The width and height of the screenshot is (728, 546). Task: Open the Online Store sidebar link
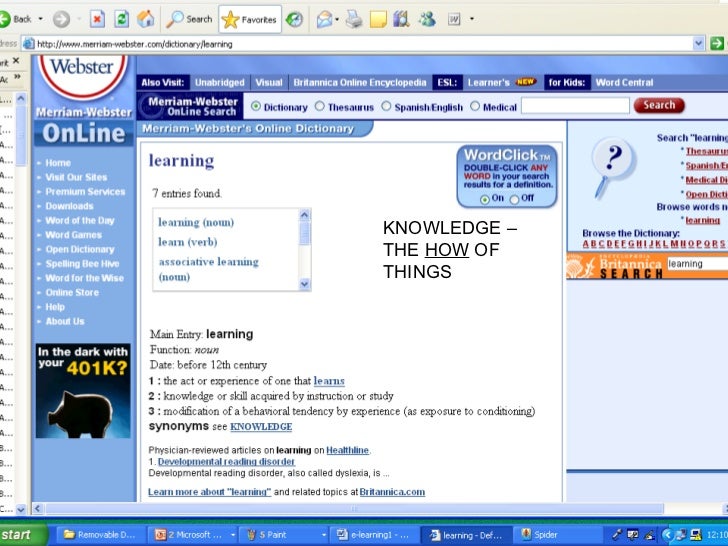pyautogui.click(x=72, y=292)
